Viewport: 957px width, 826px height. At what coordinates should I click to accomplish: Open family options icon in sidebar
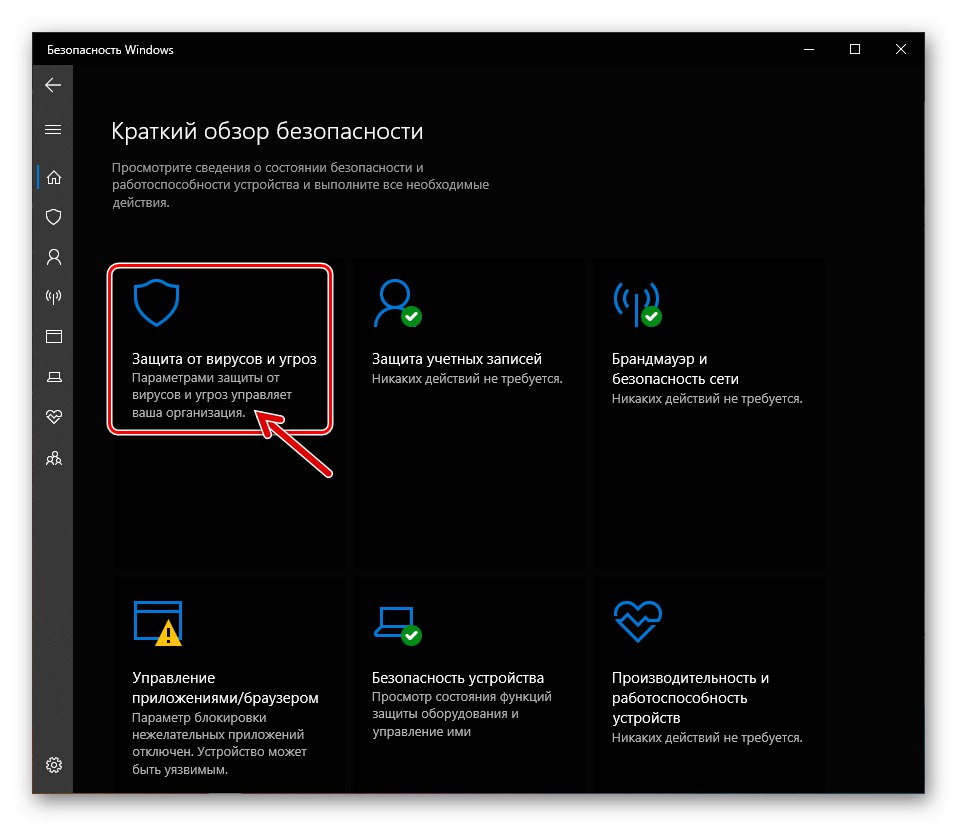tap(54, 458)
